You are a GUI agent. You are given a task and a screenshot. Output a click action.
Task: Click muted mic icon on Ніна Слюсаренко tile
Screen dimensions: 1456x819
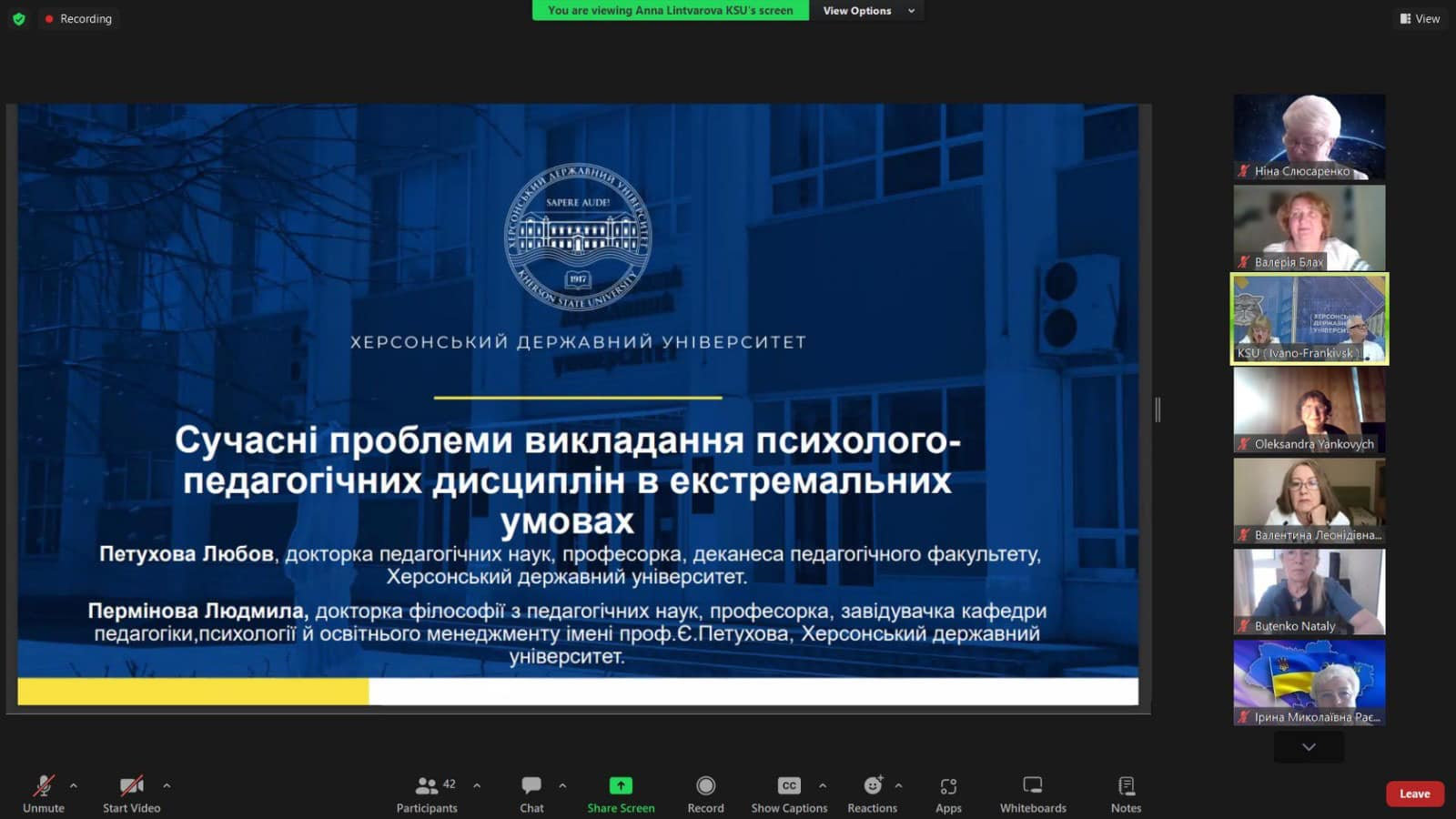tap(1243, 171)
